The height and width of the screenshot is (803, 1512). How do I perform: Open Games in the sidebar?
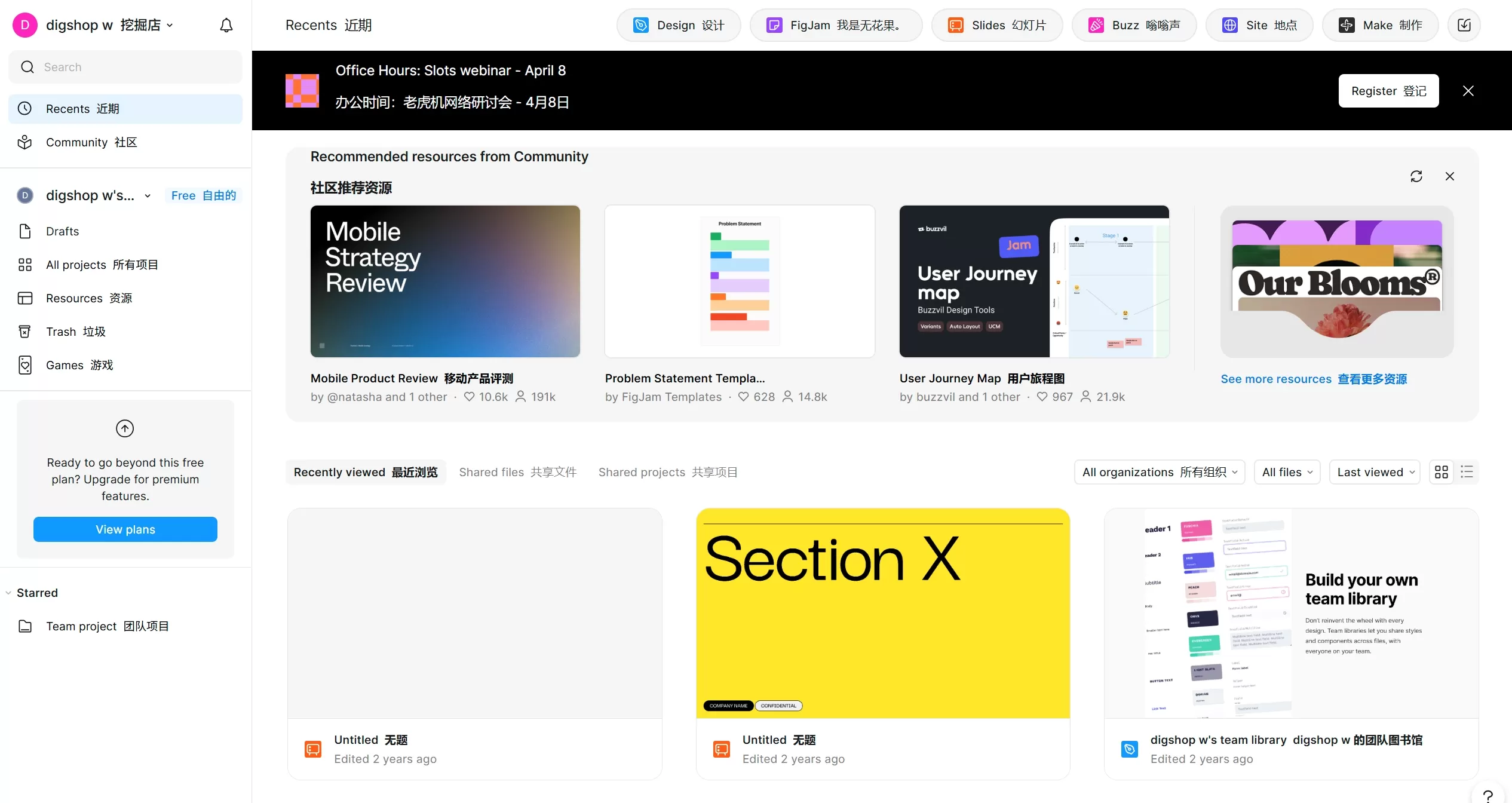click(x=125, y=365)
